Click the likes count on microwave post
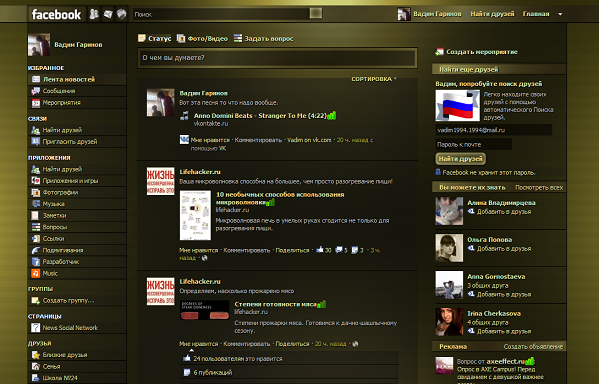Screen dimensions: 599x384 324,250
